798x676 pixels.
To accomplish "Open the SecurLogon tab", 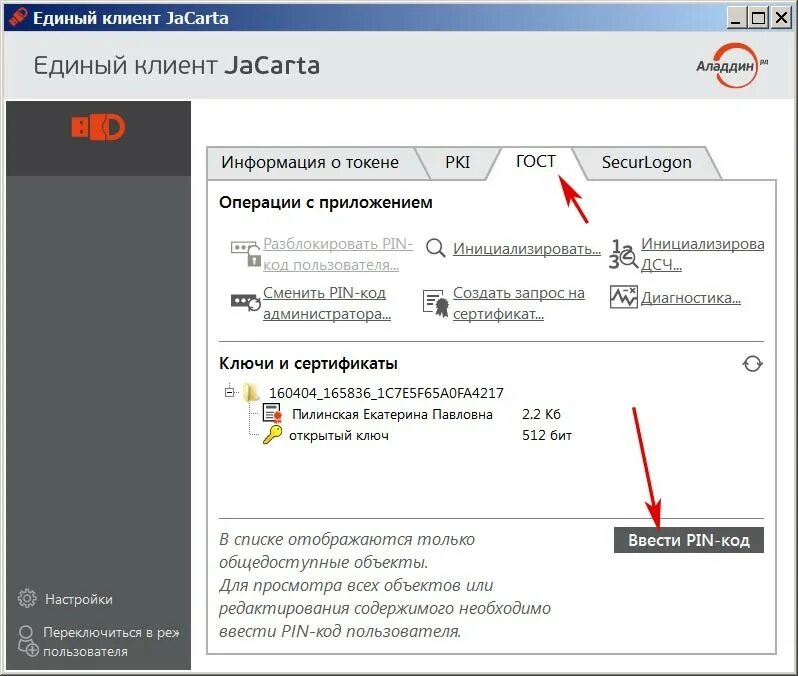I will click(x=646, y=162).
